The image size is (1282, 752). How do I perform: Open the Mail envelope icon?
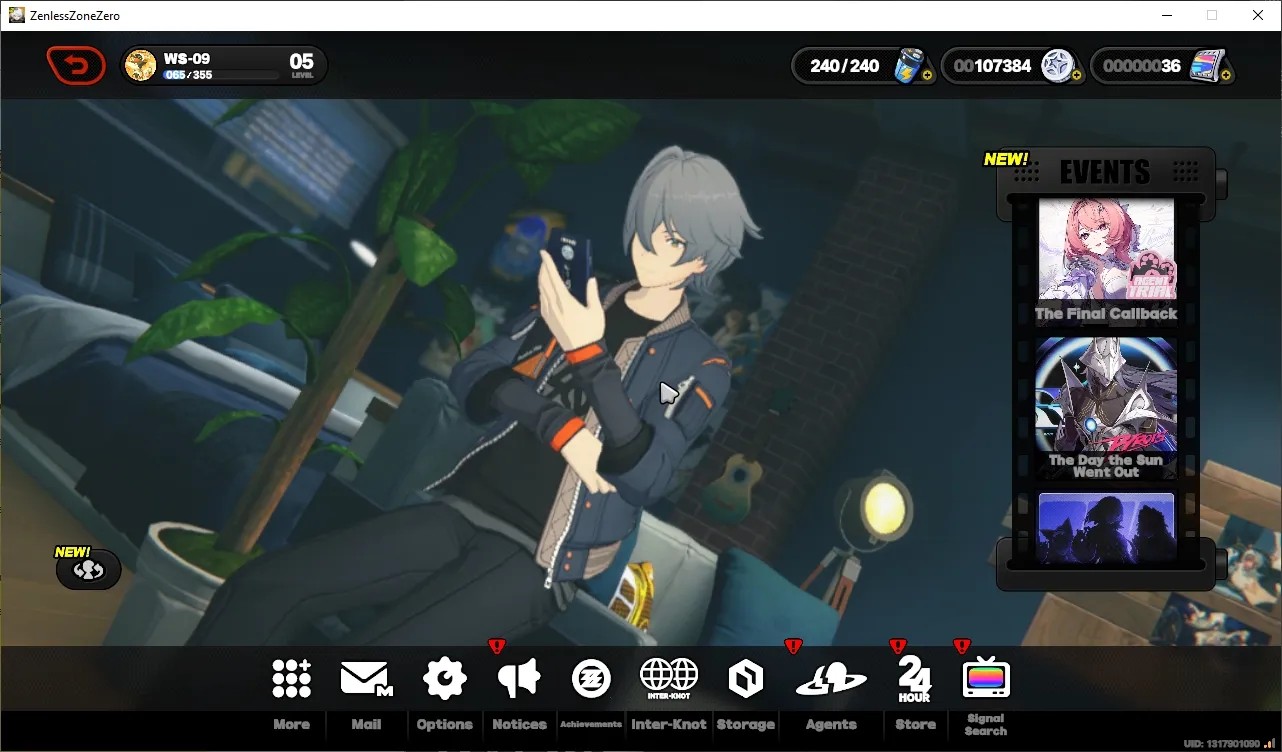(x=366, y=679)
